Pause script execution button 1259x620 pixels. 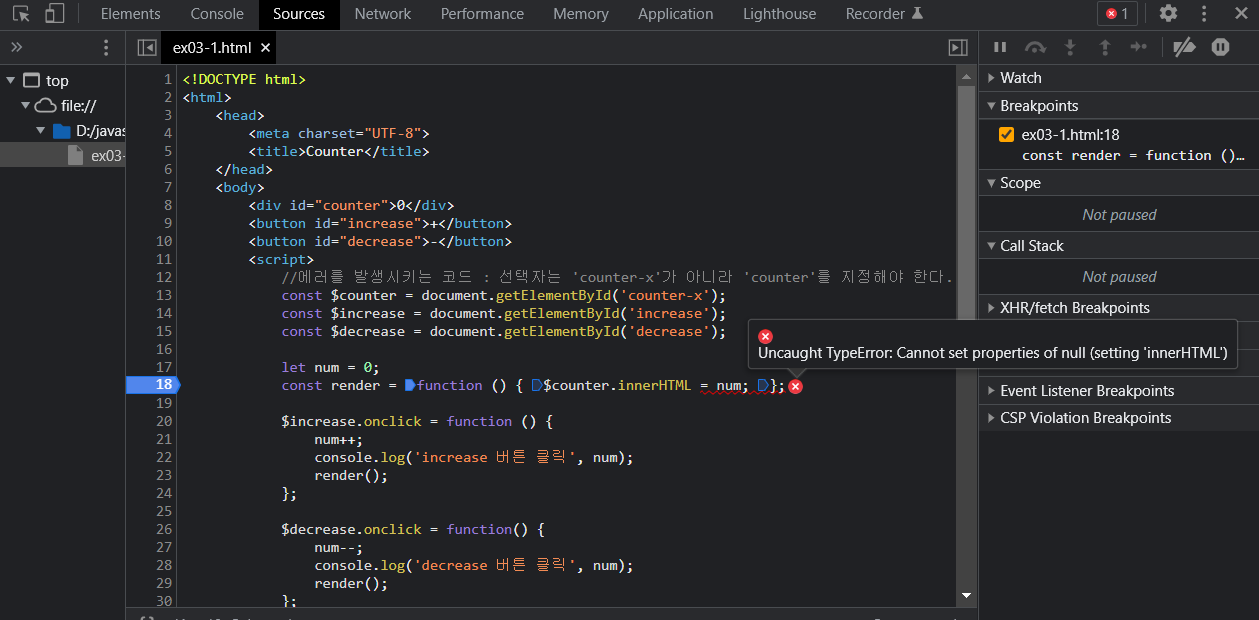click(1000, 47)
